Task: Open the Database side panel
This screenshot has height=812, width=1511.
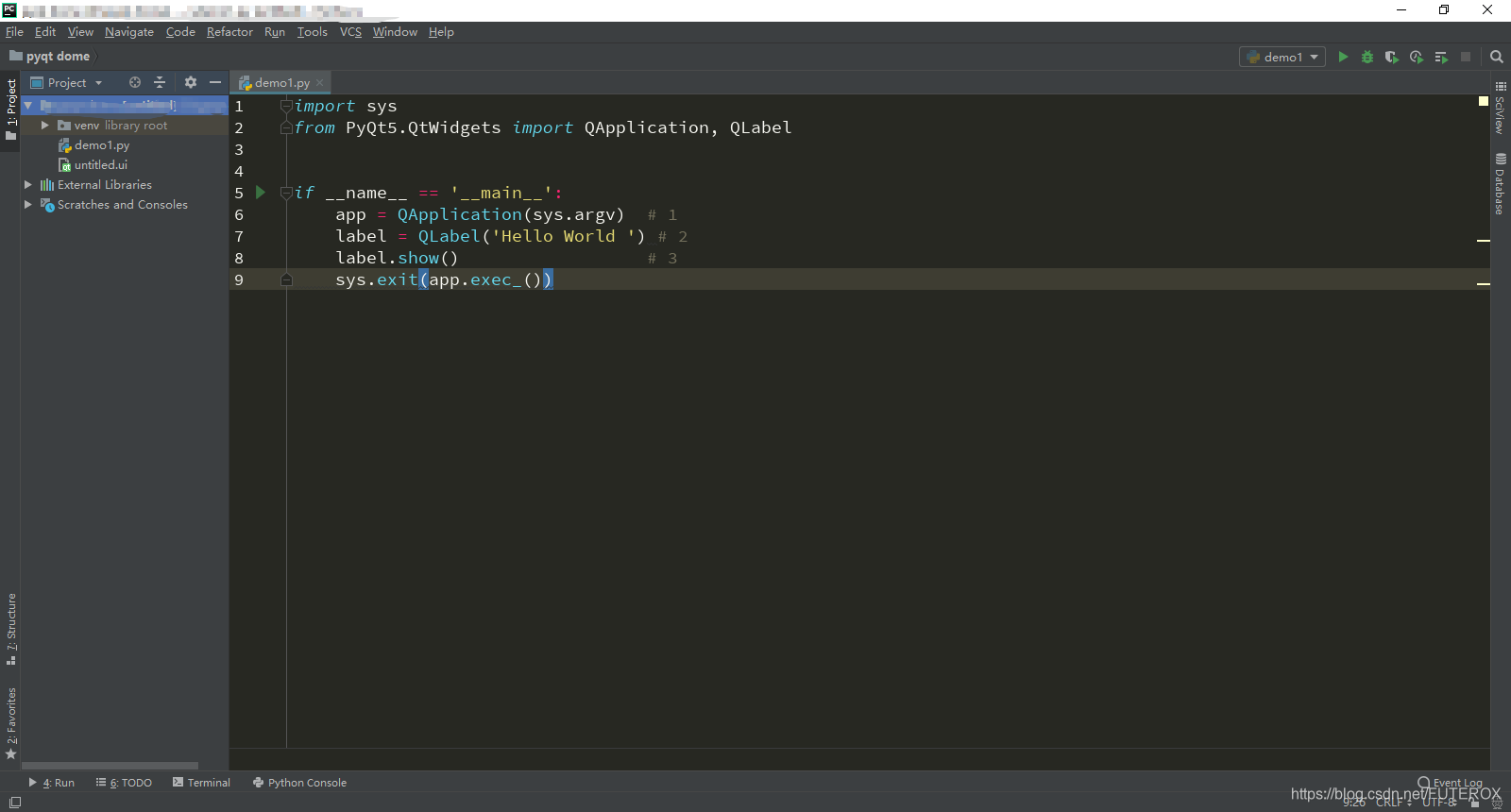Action: tap(1501, 183)
